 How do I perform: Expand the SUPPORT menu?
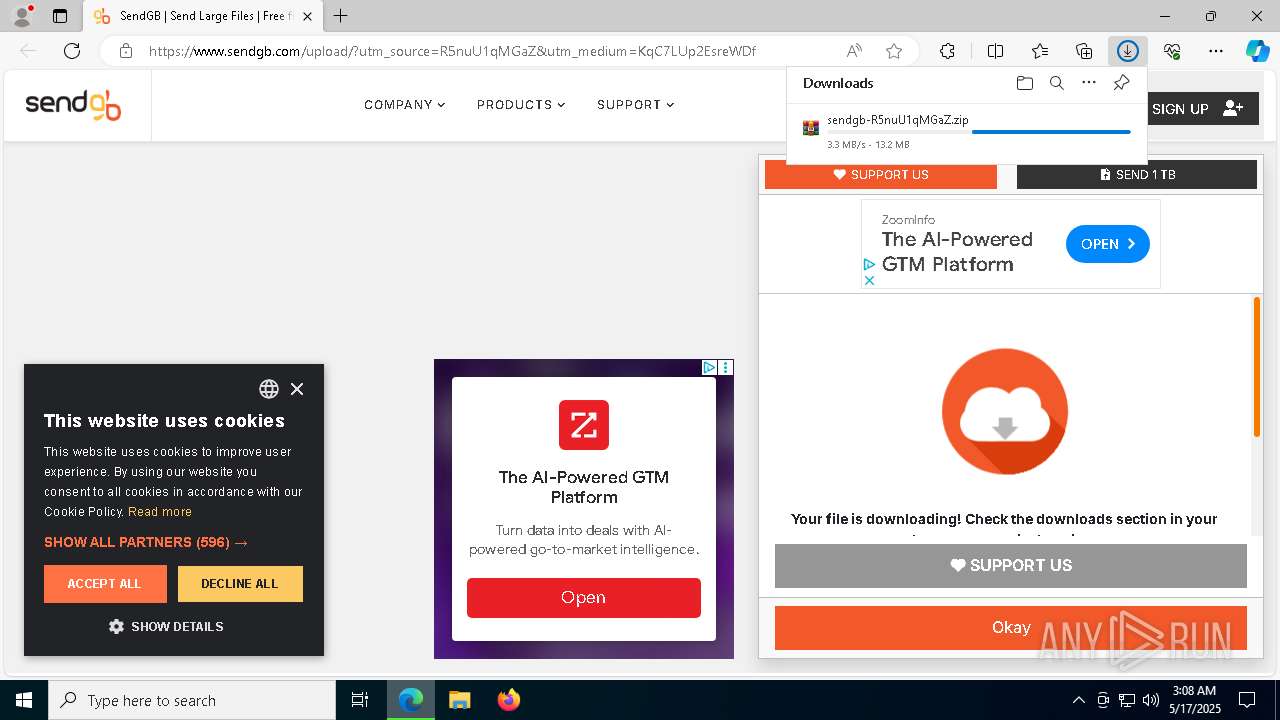tap(635, 105)
